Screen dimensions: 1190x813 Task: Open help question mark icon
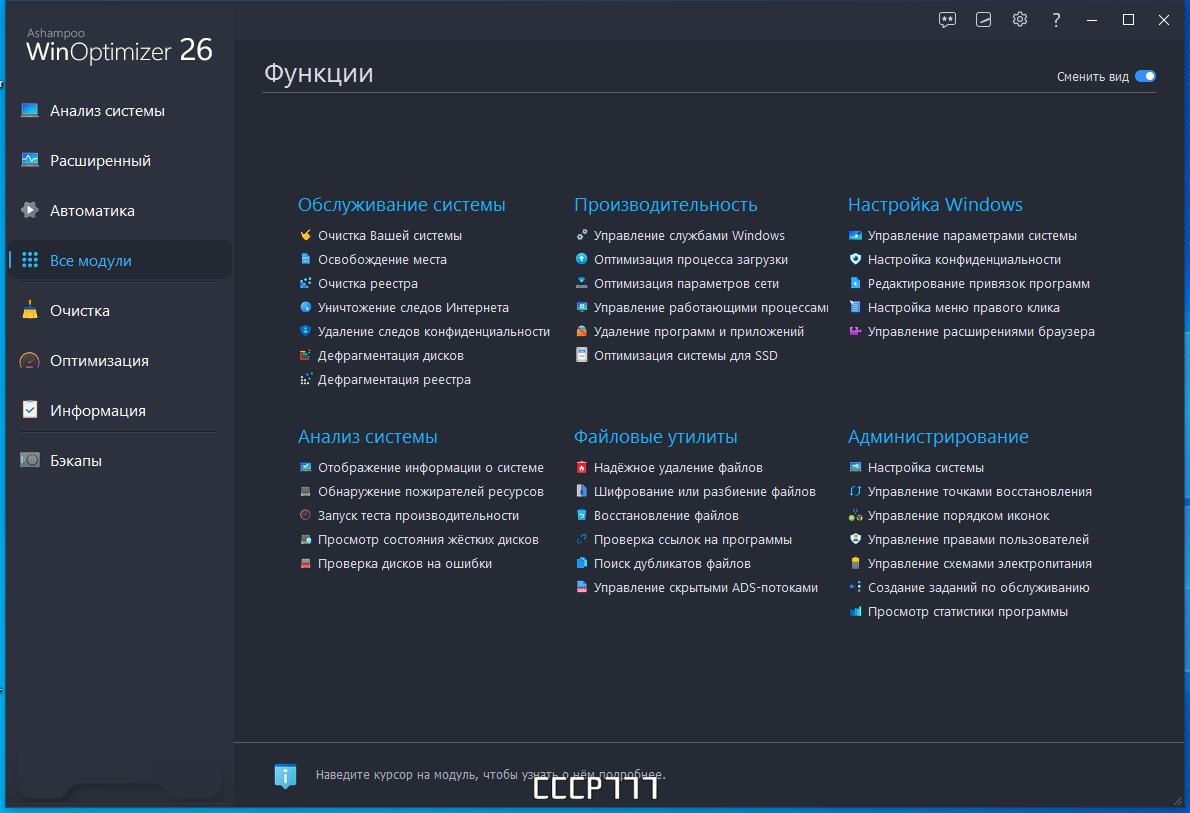(1056, 20)
